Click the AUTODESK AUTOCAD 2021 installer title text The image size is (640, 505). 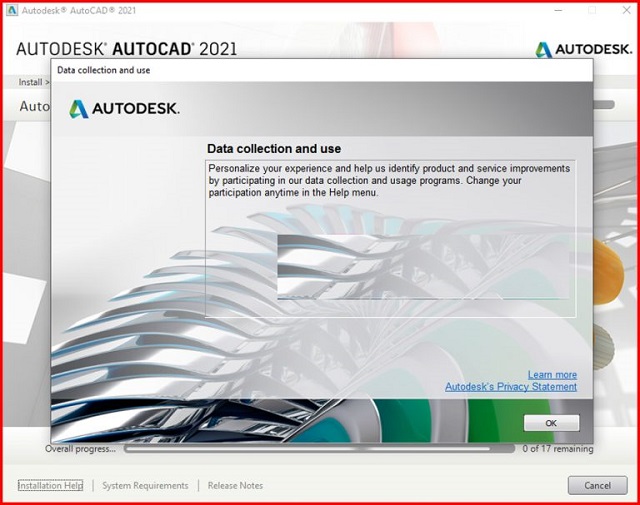[x=127, y=49]
